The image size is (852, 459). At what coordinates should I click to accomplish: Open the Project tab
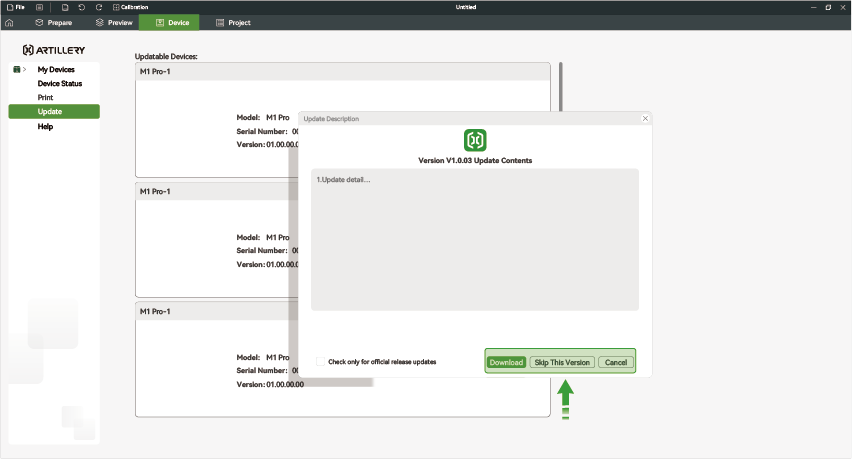click(x=233, y=23)
